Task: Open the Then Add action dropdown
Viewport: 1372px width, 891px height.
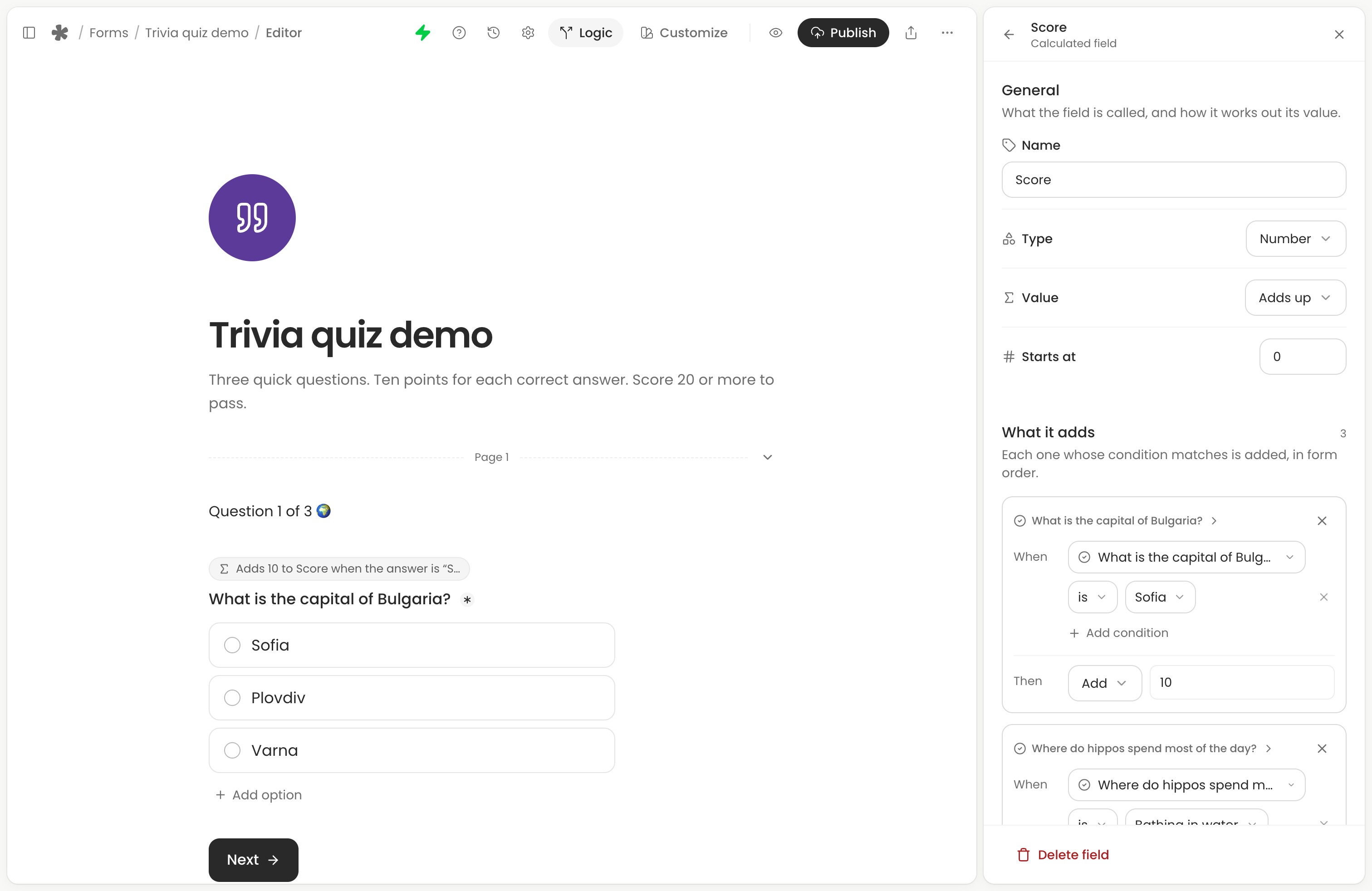Action: [1104, 683]
